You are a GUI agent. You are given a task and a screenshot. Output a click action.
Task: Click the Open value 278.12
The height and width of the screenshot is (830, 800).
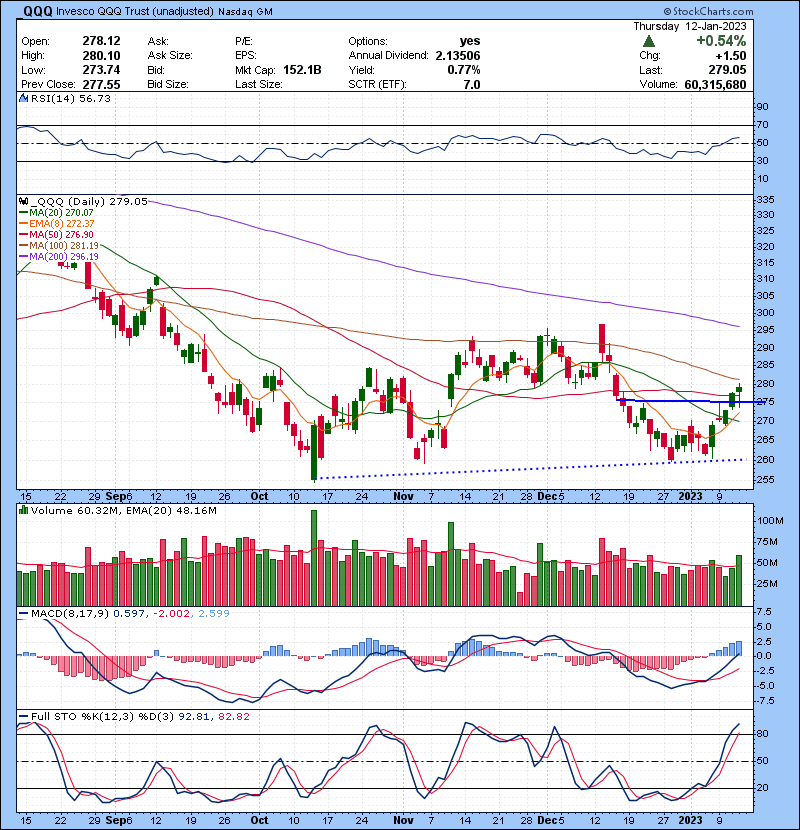tap(101, 41)
